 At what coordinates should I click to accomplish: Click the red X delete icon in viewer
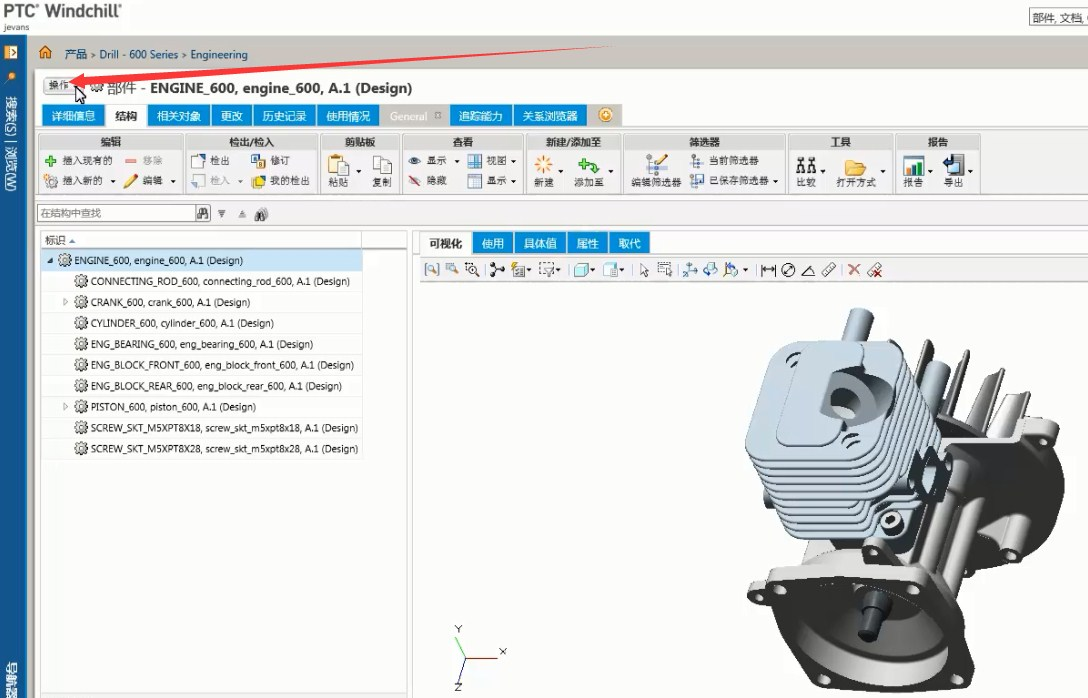854,270
